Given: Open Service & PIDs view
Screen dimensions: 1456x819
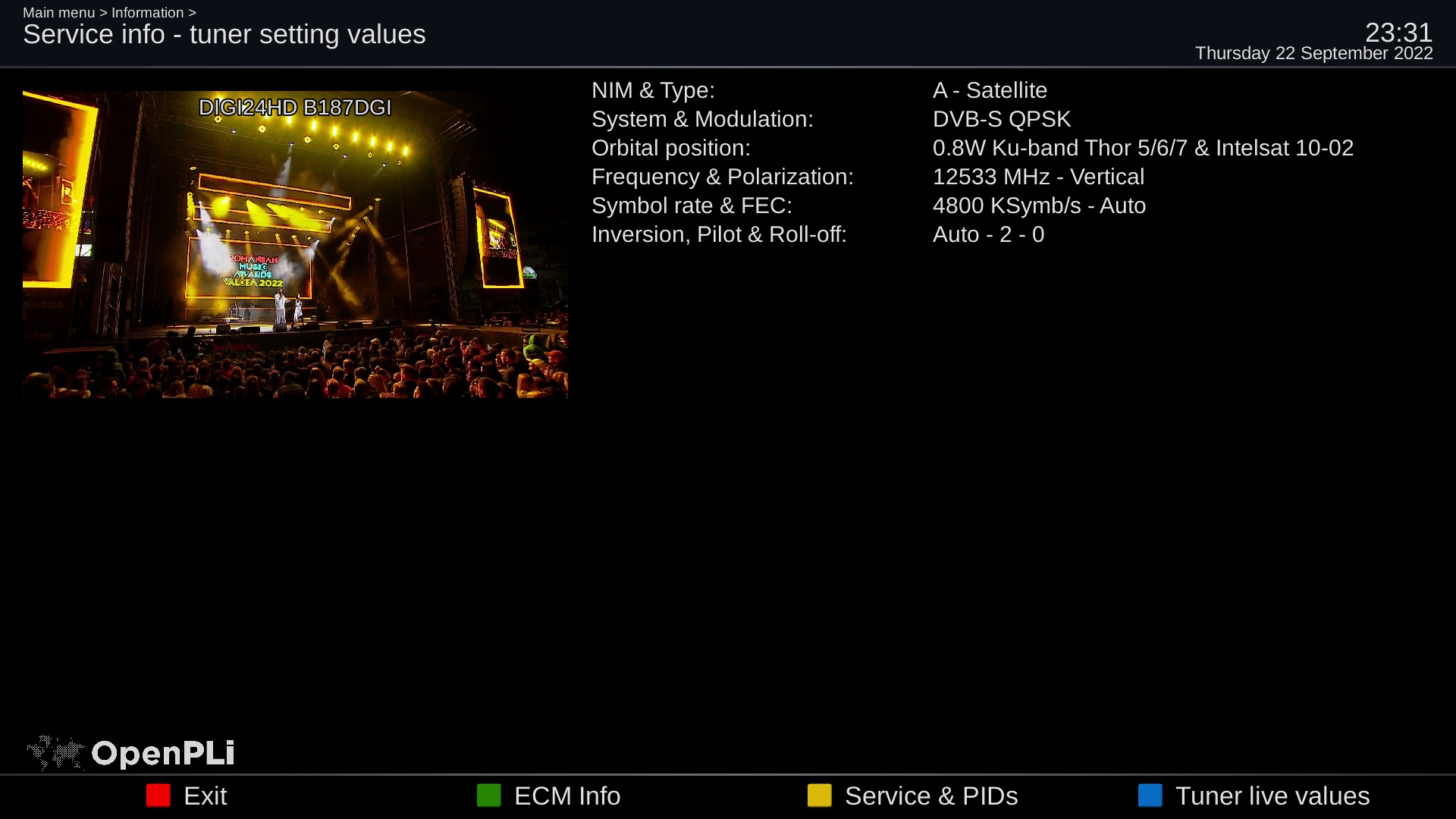Looking at the screenshot, I should pyautogui.click(x=930, y=795).
